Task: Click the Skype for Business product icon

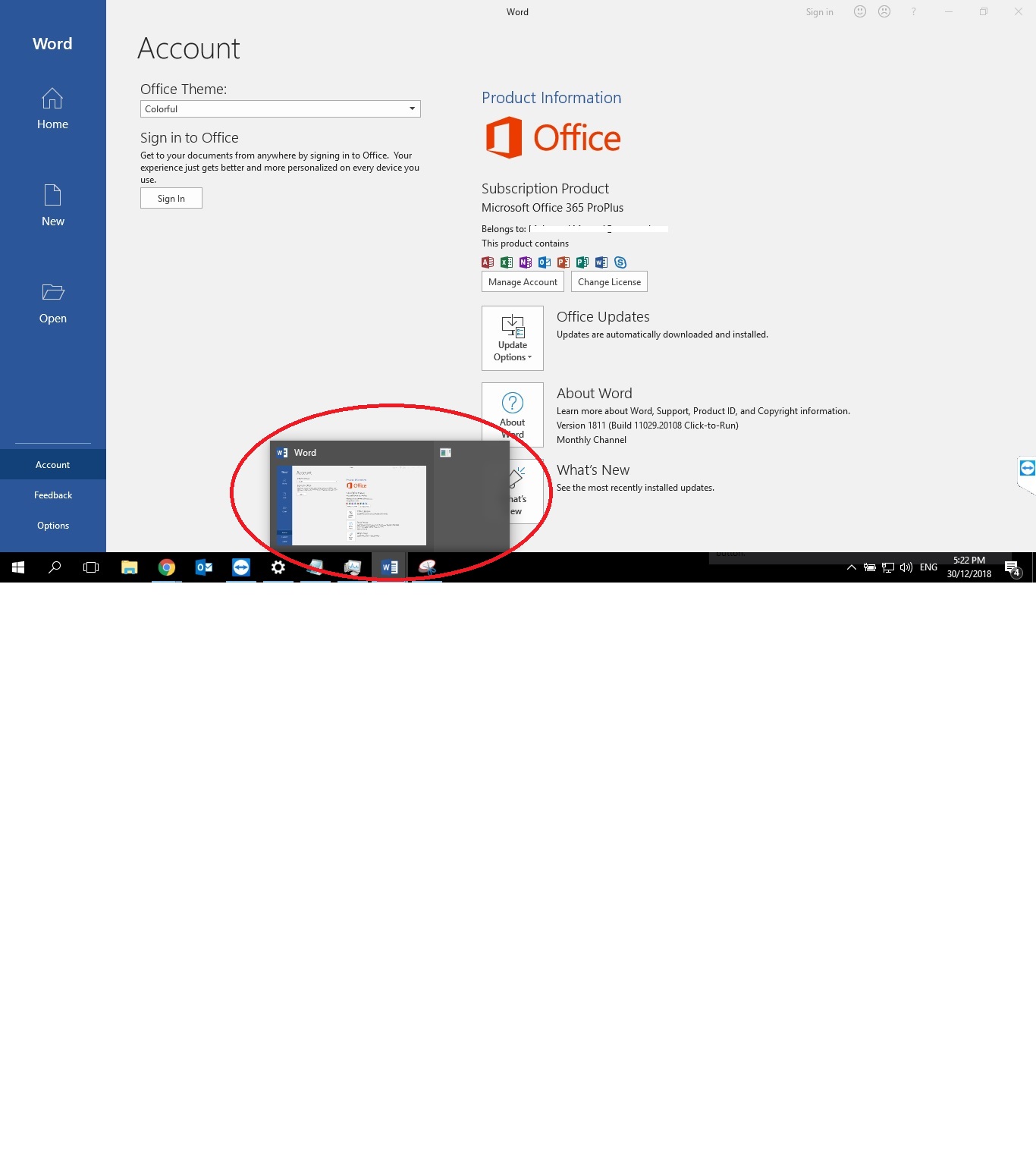Action: [x=620, y=262]
